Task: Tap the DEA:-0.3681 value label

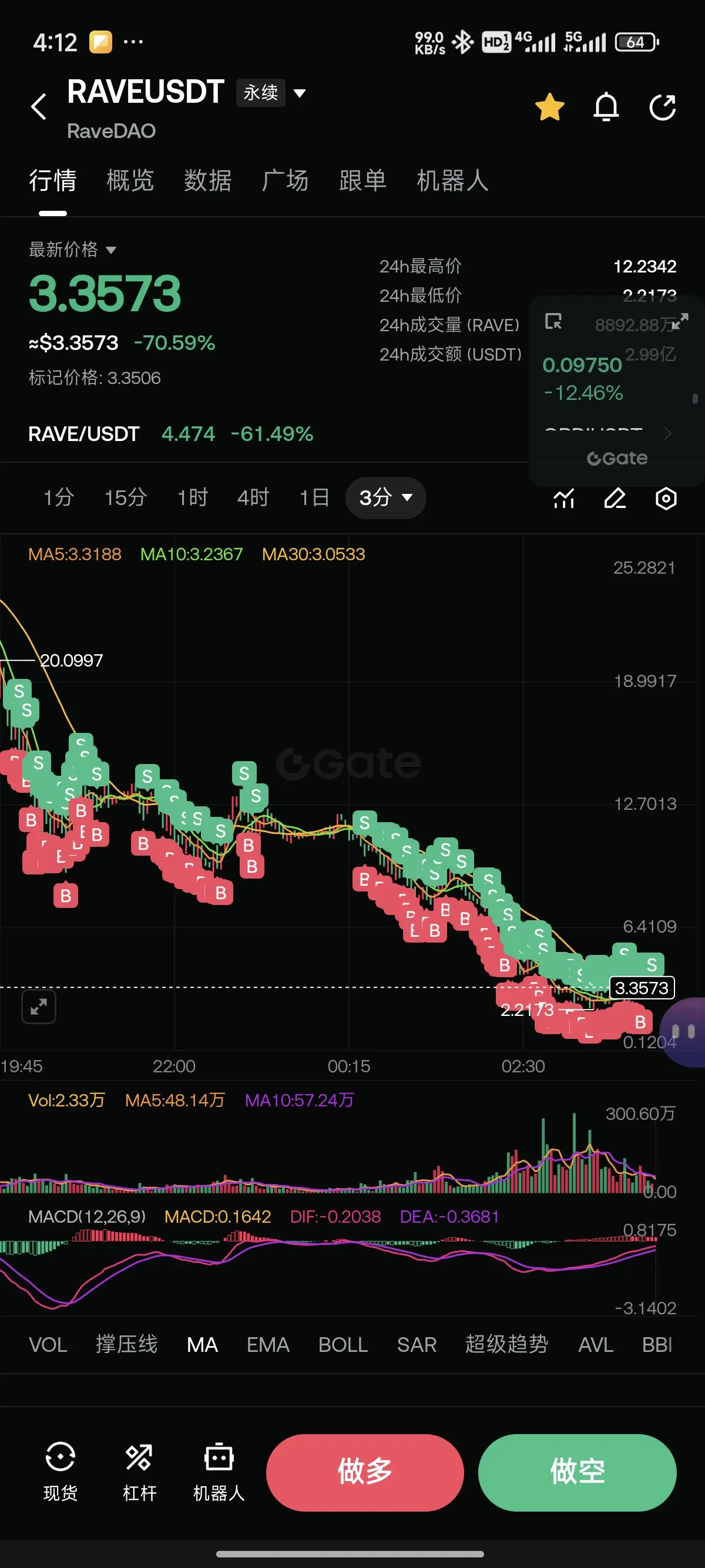Action: (x=449, y=1217)
